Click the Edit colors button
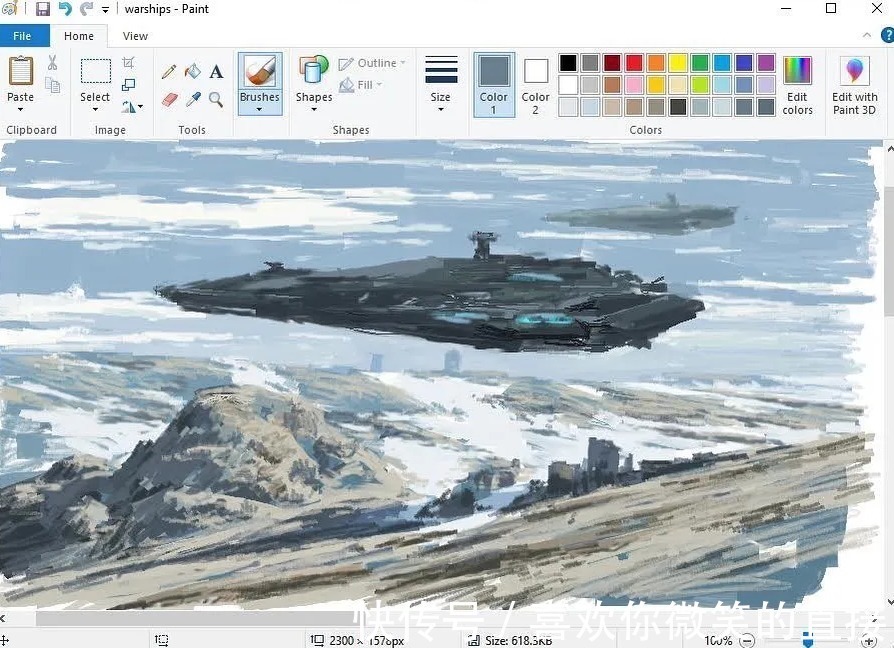Image resolution: width=894 pixels, height=648 pixels. tap(797, 84)
